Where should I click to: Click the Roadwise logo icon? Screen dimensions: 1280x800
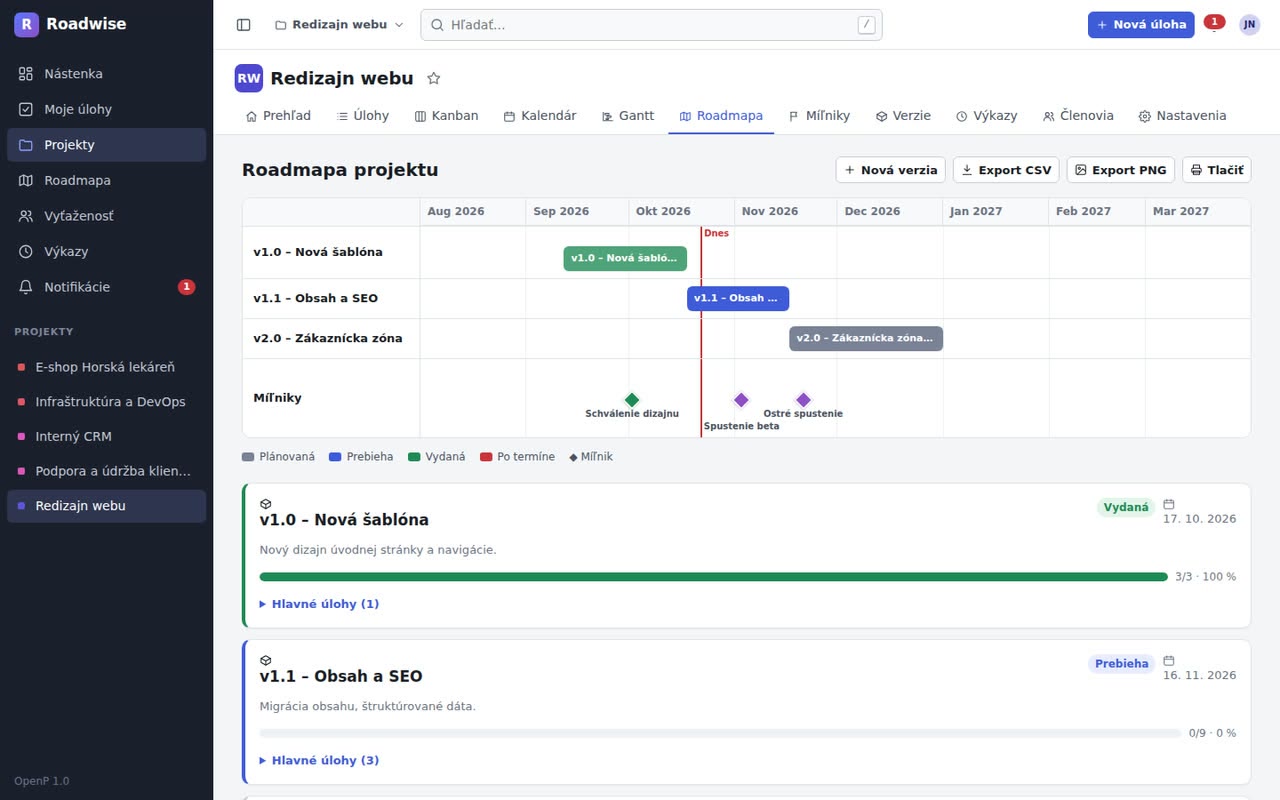[26, 24]
